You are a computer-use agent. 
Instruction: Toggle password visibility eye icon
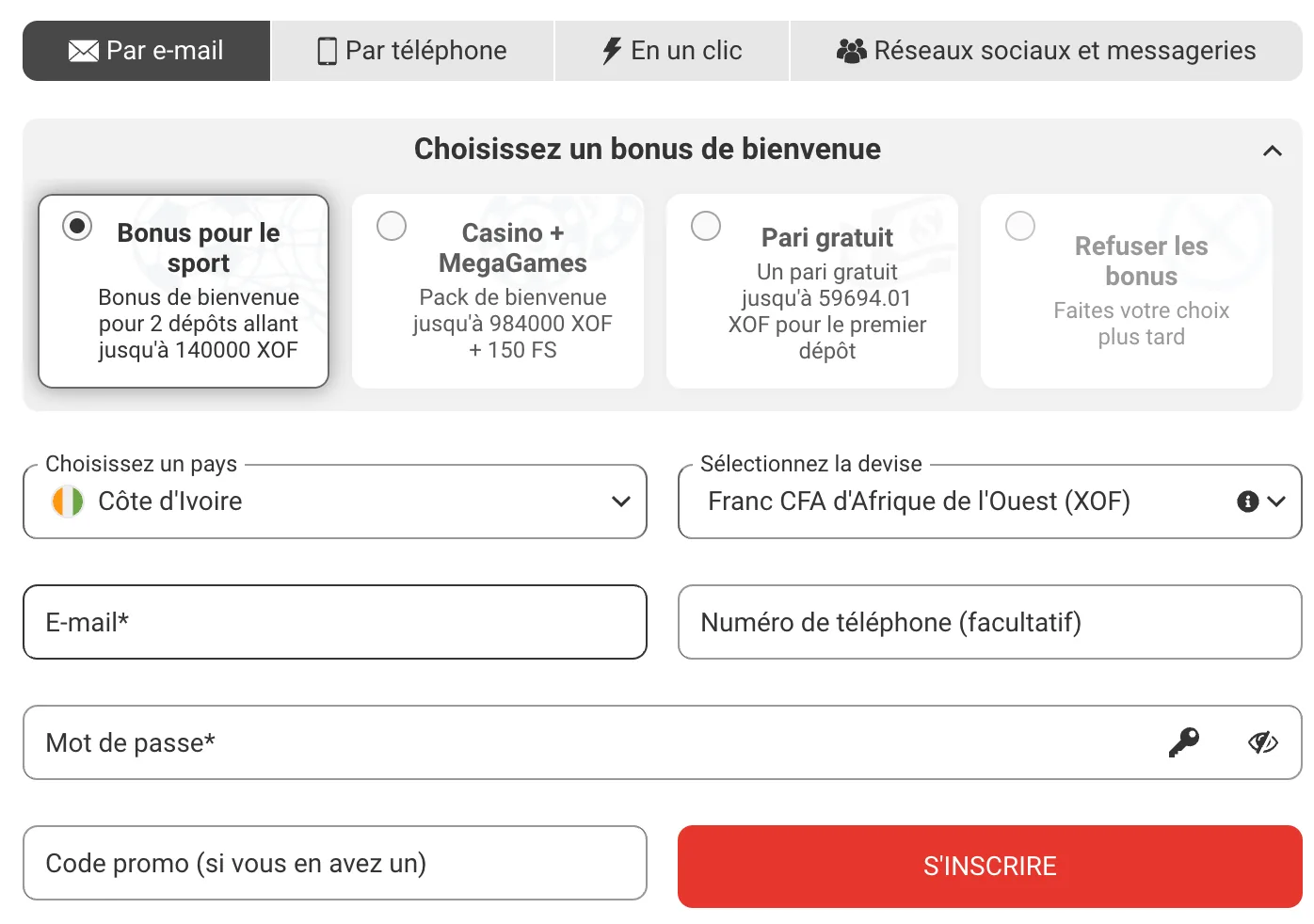(x=1262, y=742)
